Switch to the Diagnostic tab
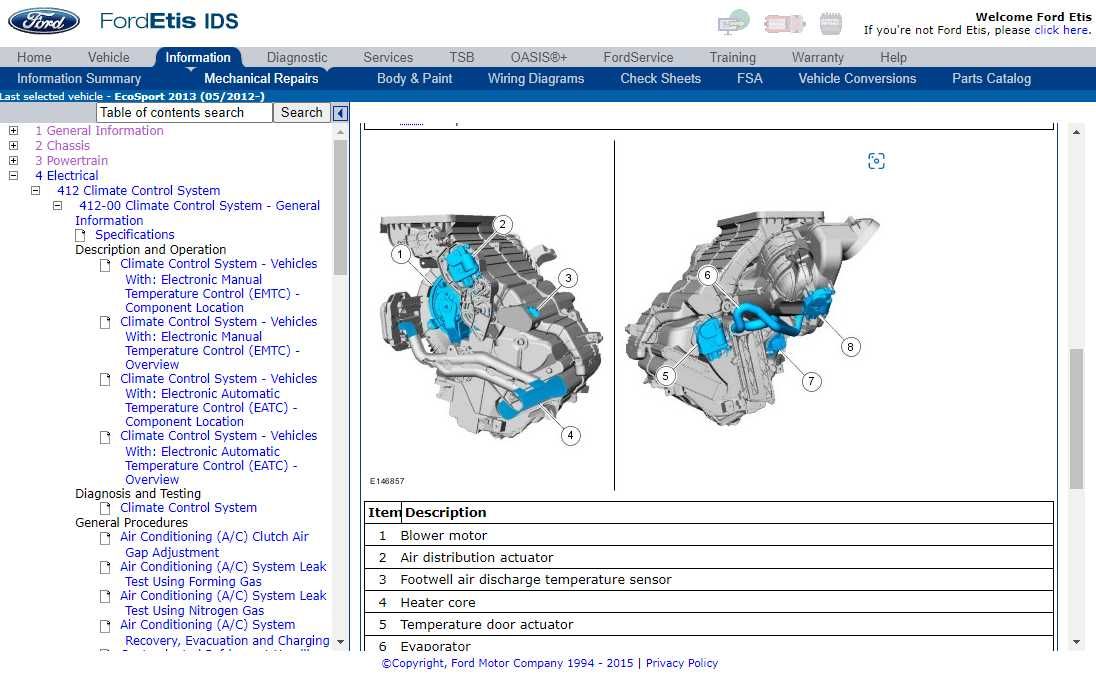1096x692 pixels. tap(297, 57)
